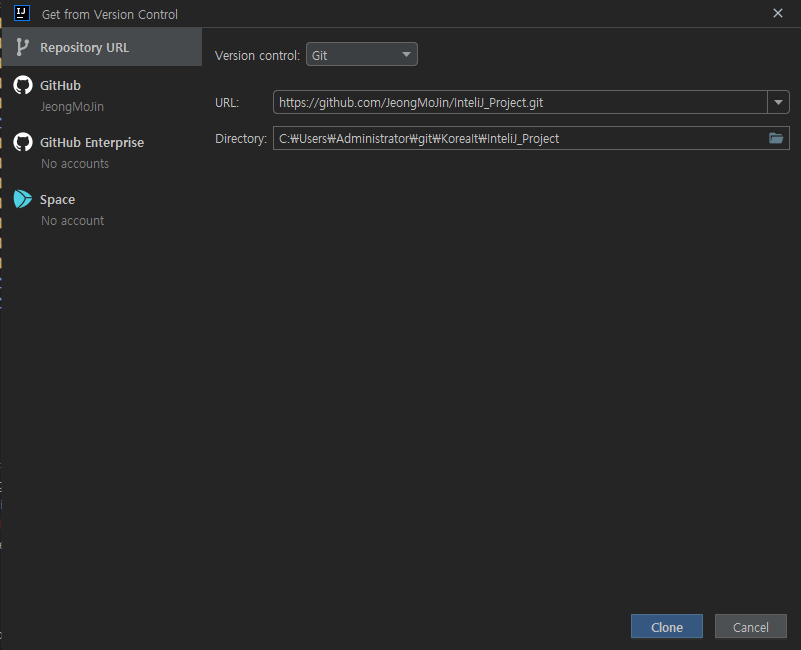Click the IntelliJ IDEA logo in the title bar
The height and width of the screenshot is (650, 801).
pos(22,13)
